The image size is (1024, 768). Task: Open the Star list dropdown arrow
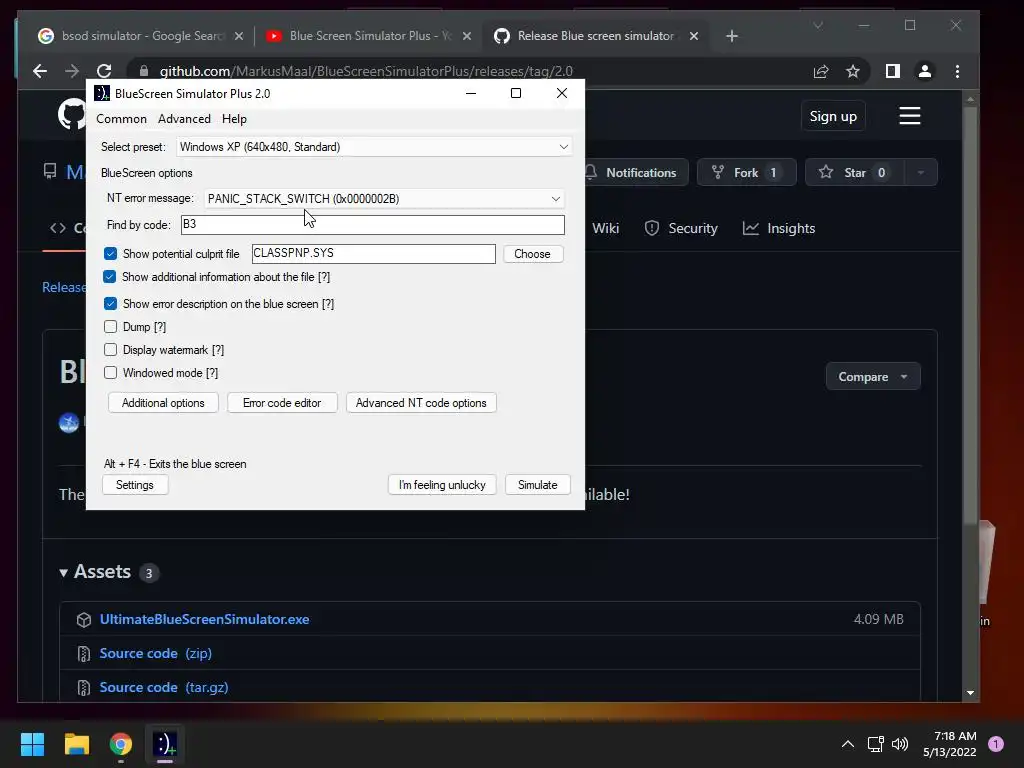pyautogui.click(x=920, y=172)
